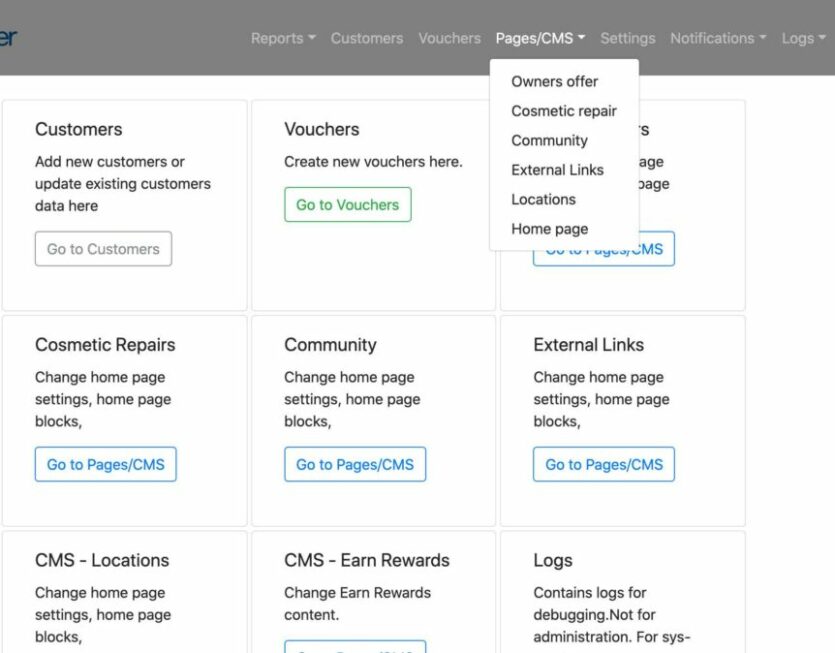Expand the Logs dropdown in navbar

point(803,38)
